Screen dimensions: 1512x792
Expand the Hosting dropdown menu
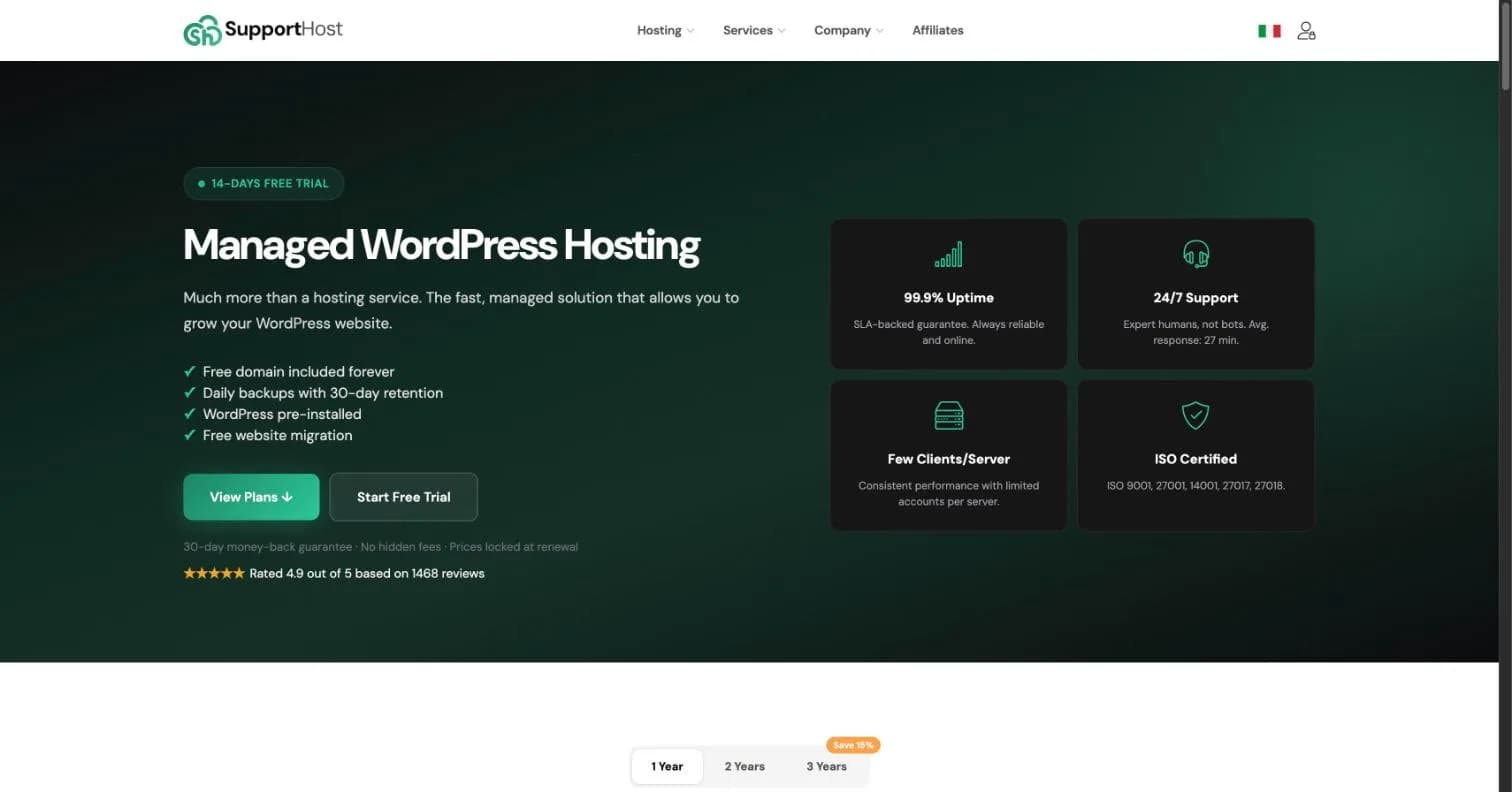coord(665,30)
